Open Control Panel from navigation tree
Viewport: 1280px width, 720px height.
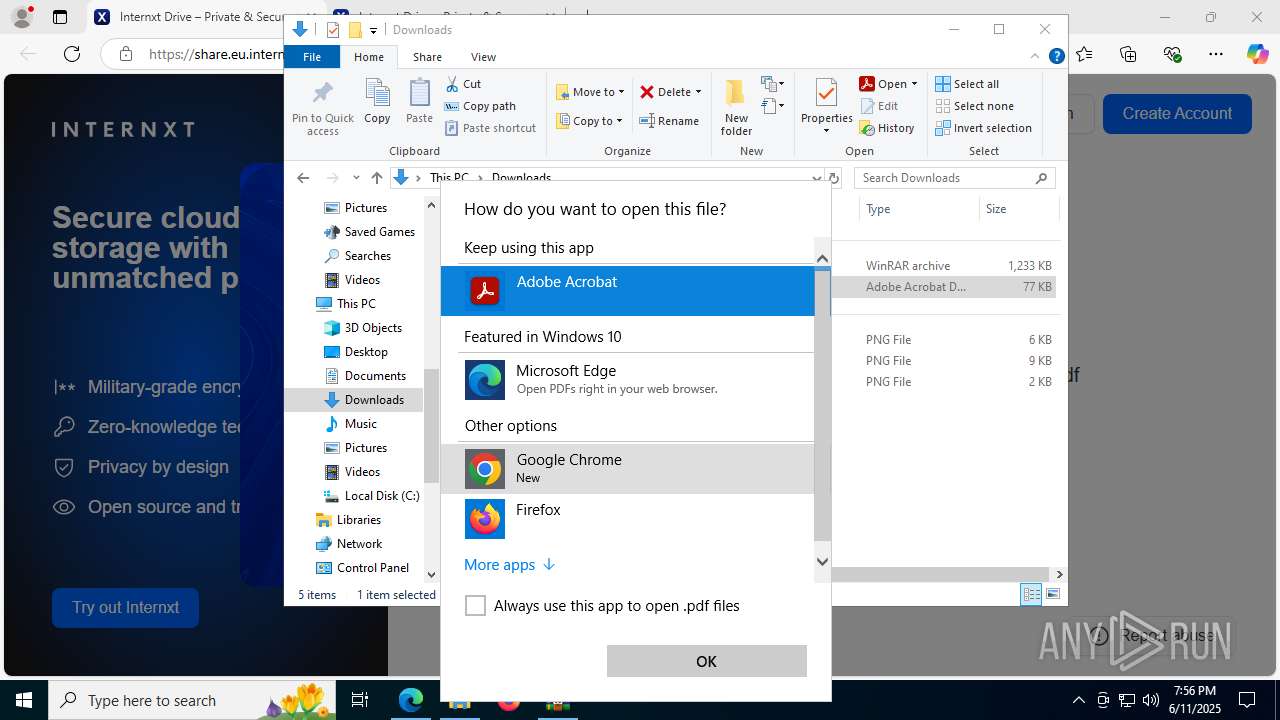pyautogui.click(x=363, y=568)
